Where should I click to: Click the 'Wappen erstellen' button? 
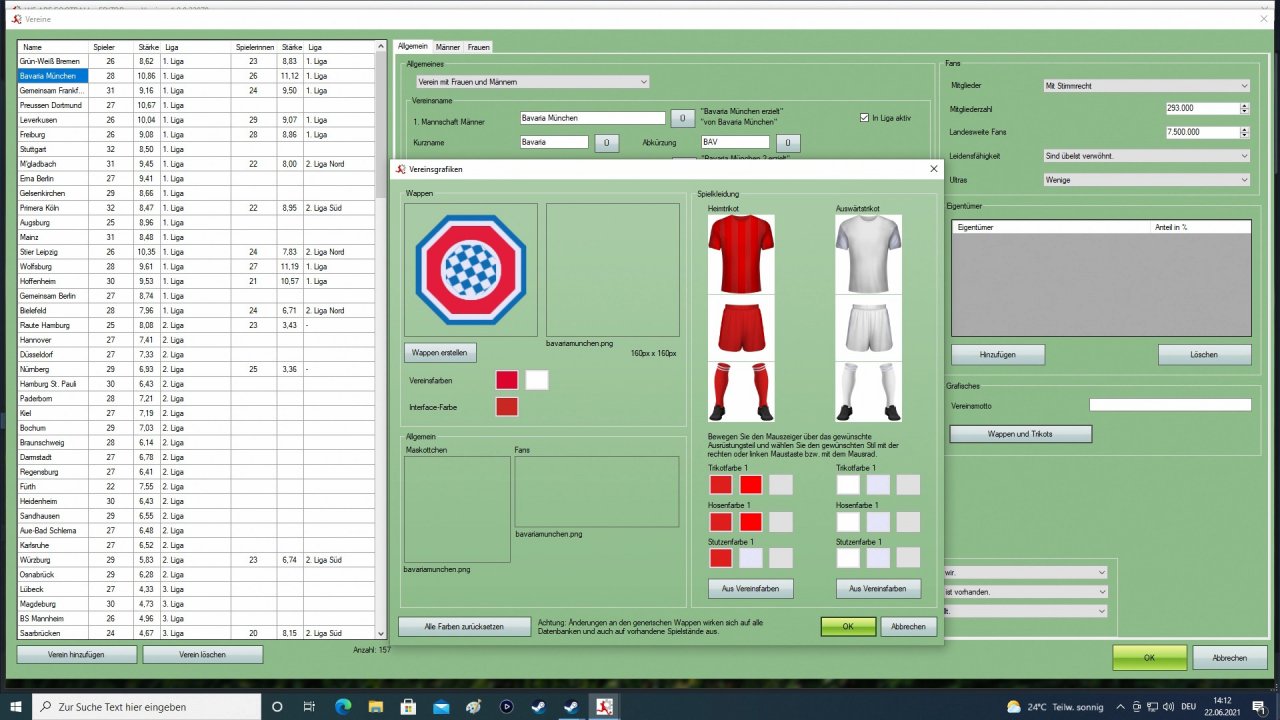[441, 353]
